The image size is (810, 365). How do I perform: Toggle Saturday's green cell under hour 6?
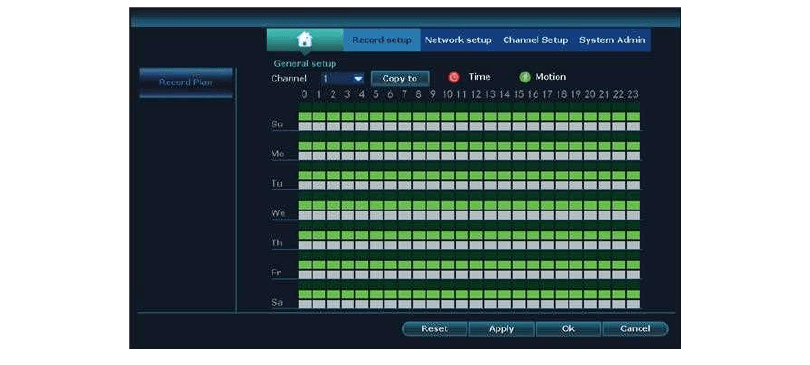(x=391, y=294)
